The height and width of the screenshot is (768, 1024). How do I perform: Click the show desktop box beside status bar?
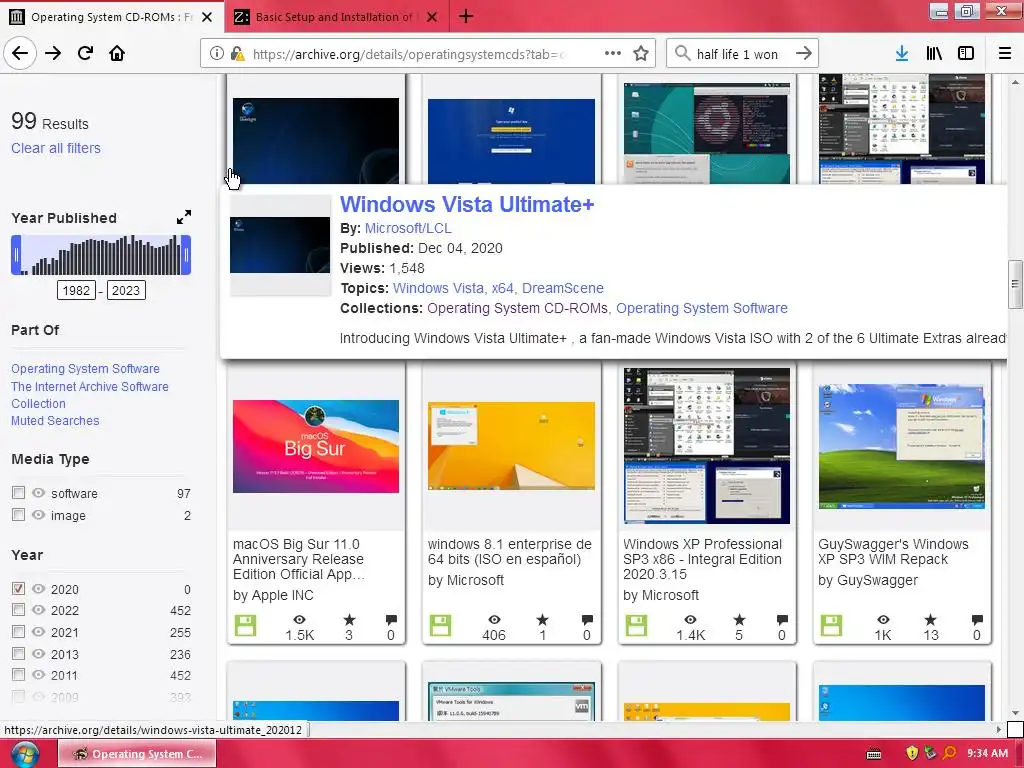tap(1015, 729)
